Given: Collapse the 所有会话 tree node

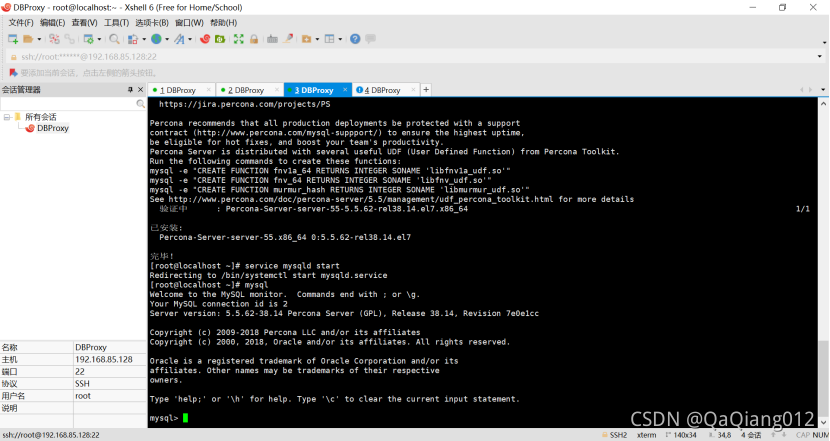Looking at the screenshot, I should click(x=7, y=117).
